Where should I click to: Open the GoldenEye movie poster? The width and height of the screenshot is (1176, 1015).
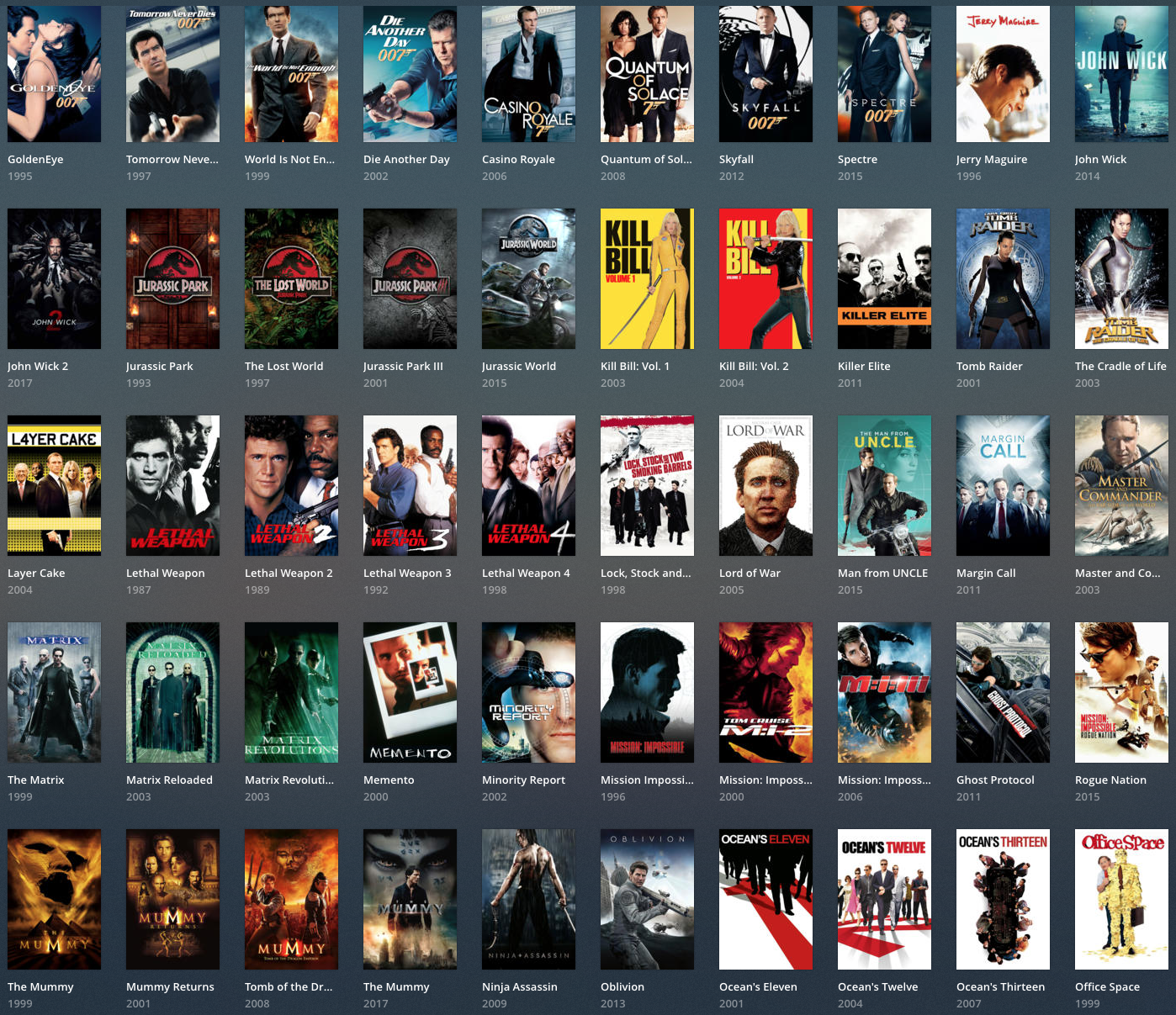coord(54,72)
